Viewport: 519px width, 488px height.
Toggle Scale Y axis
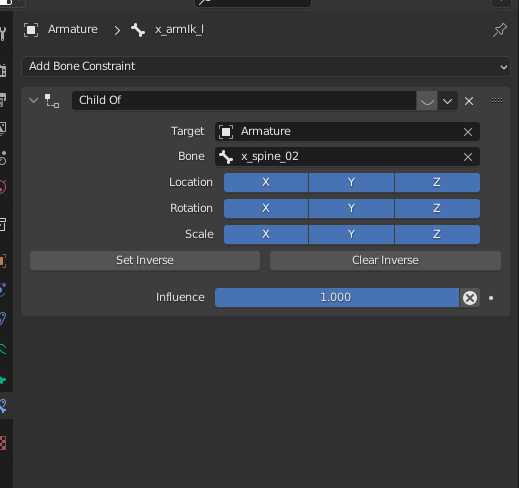pyautogui.click(x=351, y=234)
